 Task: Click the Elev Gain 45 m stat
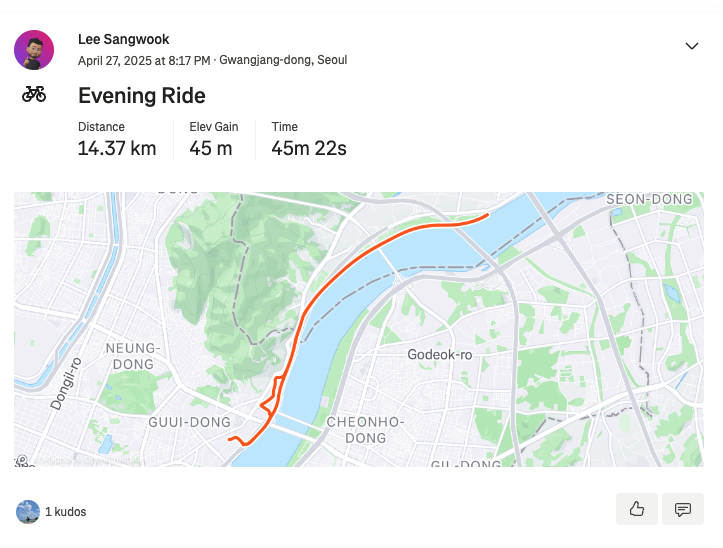pyautogui.click(x=213, y=139)
